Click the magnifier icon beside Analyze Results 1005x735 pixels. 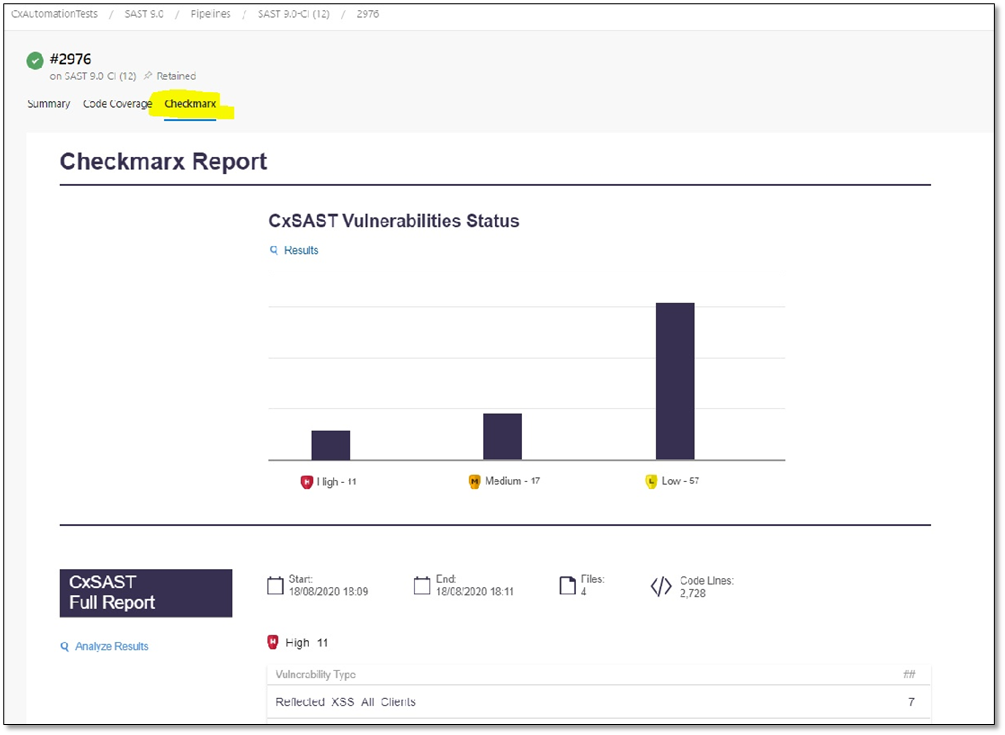pos(65,647)
